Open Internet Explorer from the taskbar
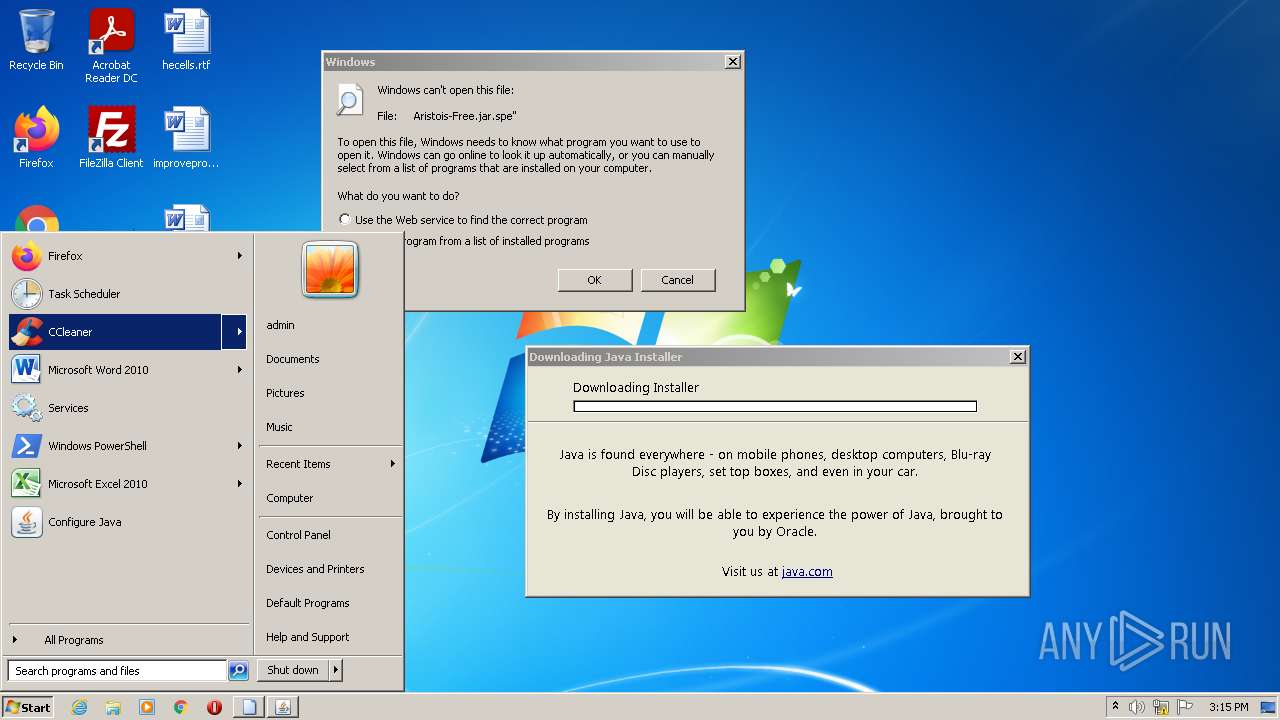The width and height of the screenshot is (1280, 720). click(x=79, y=707)
